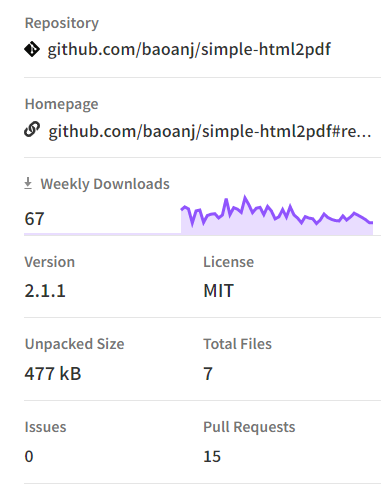Image resolution: width=384 pixels, height=488 pixels.
Task: Click the Weekly Downloads label text
Action: coord(105,184)
